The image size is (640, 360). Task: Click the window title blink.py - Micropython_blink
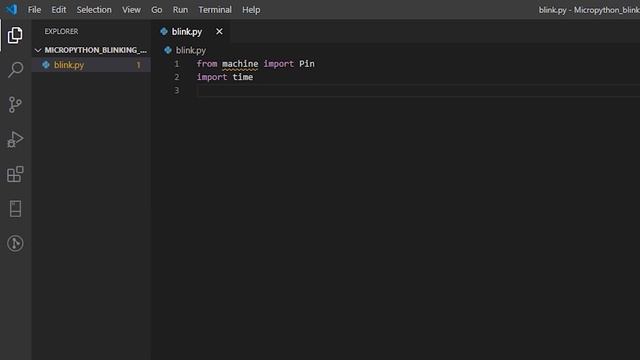pyautogui.click(x=589, y=10)
